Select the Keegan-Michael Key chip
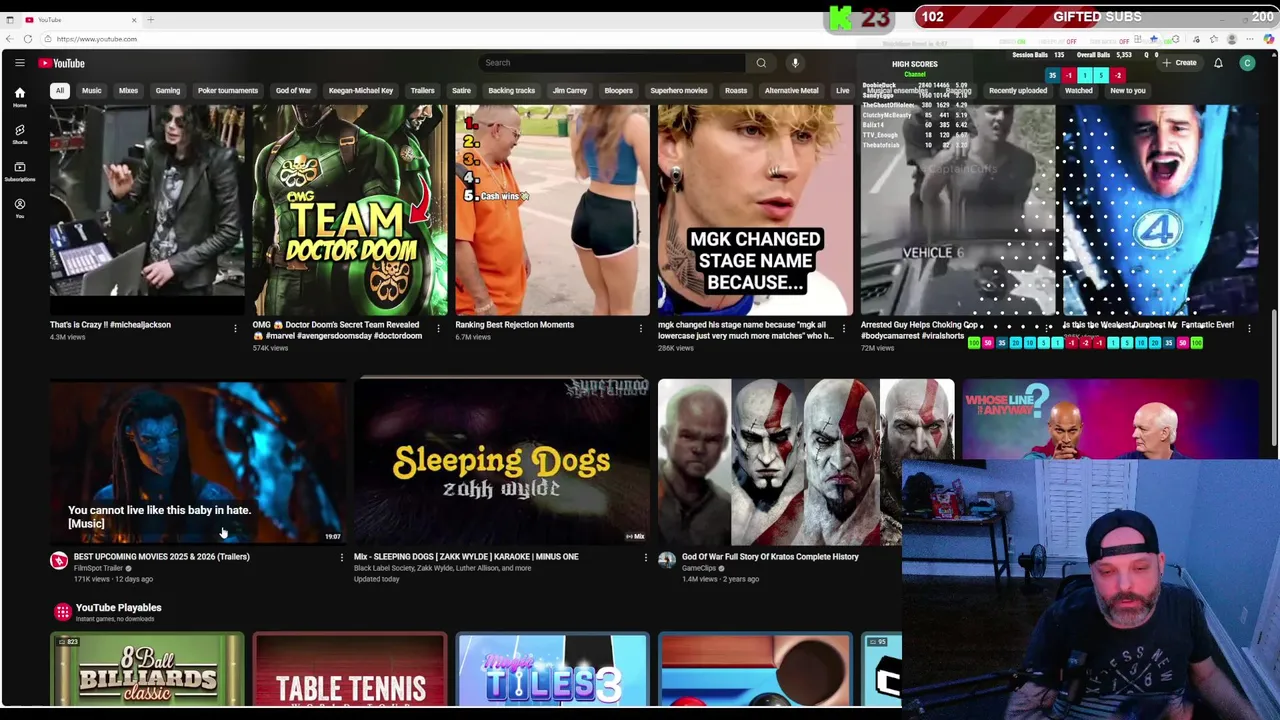 coord(360,90)
